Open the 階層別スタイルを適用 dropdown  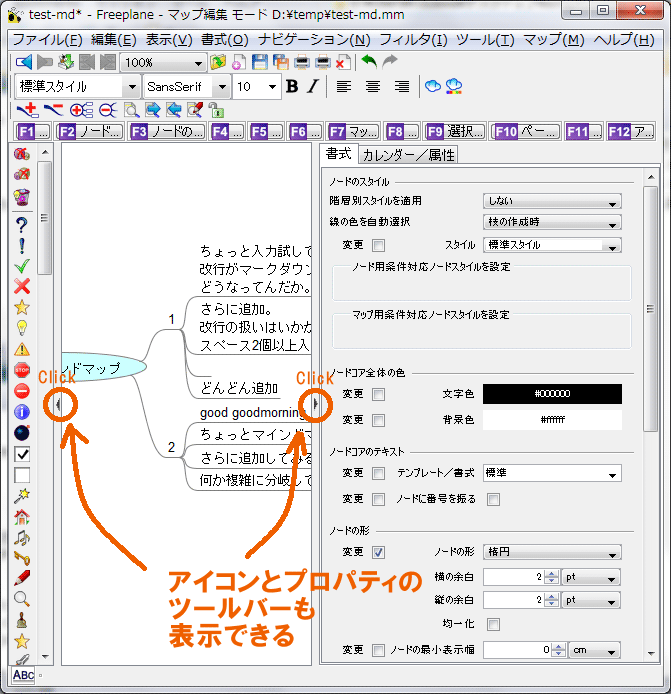click(x=552, y=201)
